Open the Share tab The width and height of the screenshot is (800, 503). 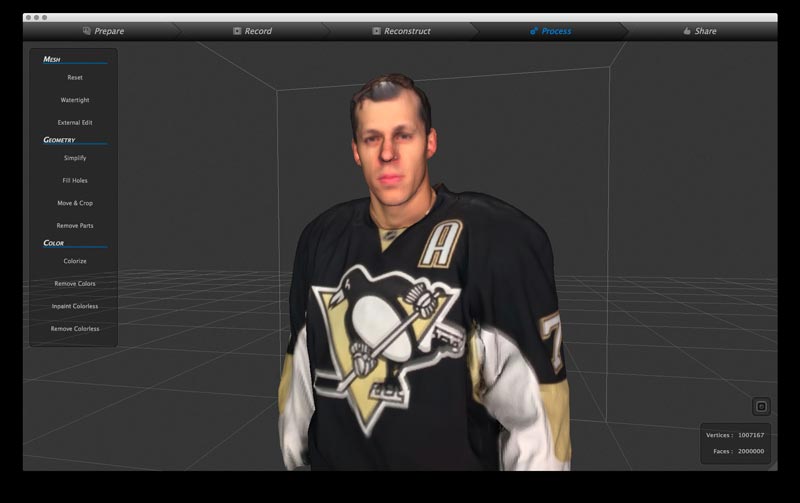click(699, 31)
